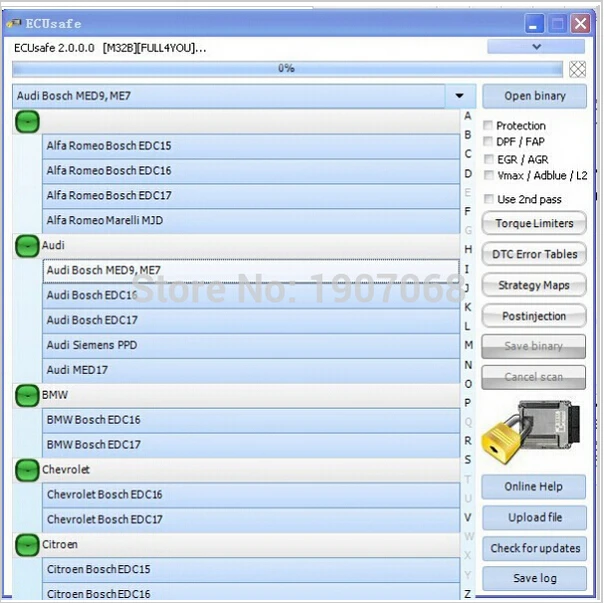This screenshot has width=604, height=603.
Task: Select Chevrolet Bosch EDC16
Action: point(251,495)
